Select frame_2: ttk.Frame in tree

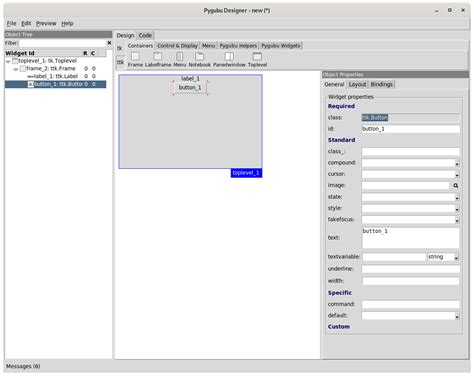[51, 68]
